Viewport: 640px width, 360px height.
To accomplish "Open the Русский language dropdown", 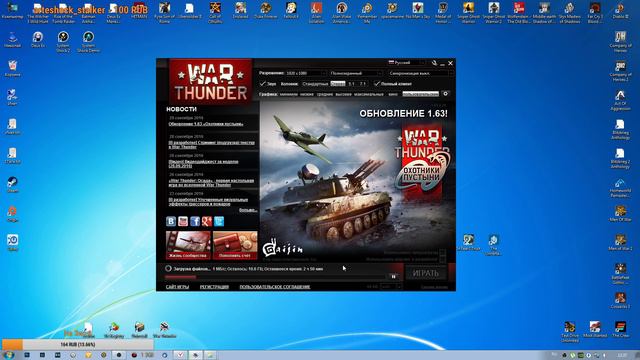I will click(x=407, y=62).
